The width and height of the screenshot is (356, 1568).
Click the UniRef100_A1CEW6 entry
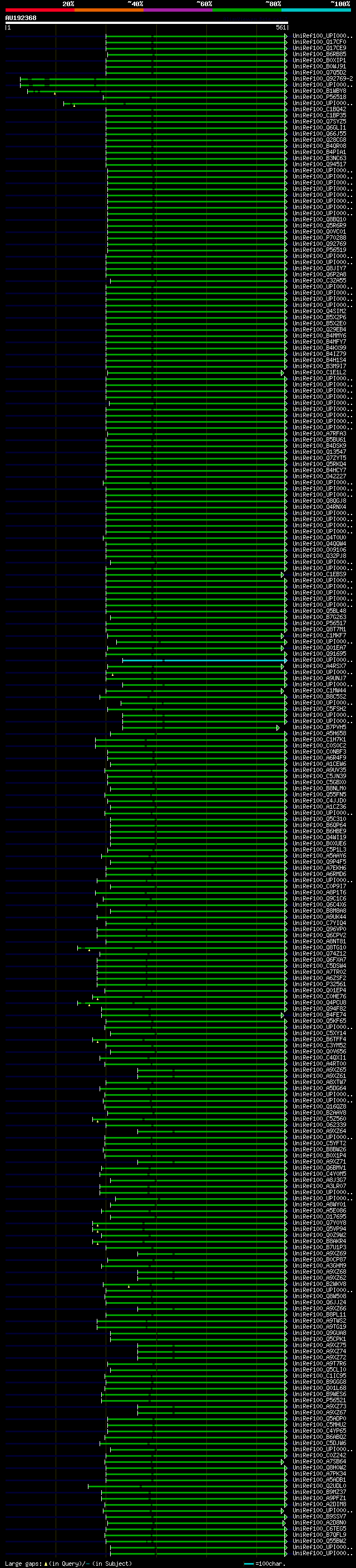coord(319,764)
